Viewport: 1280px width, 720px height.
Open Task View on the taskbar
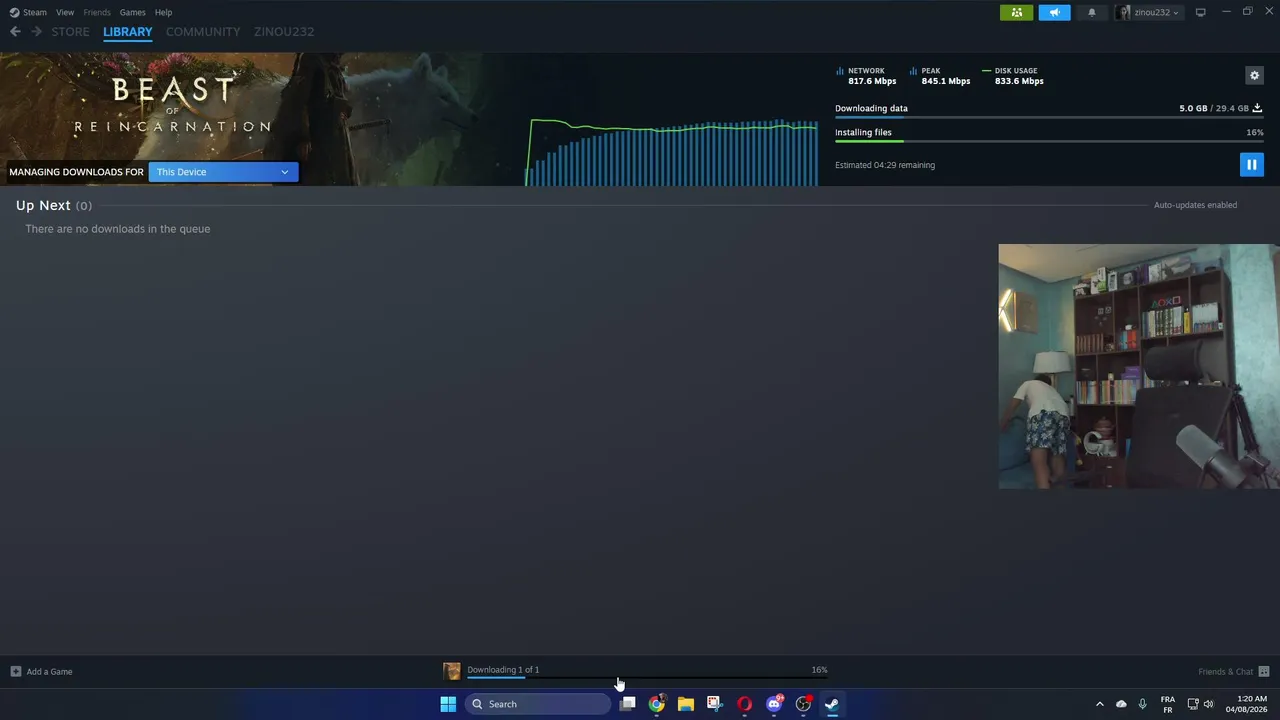pos(627,704)
